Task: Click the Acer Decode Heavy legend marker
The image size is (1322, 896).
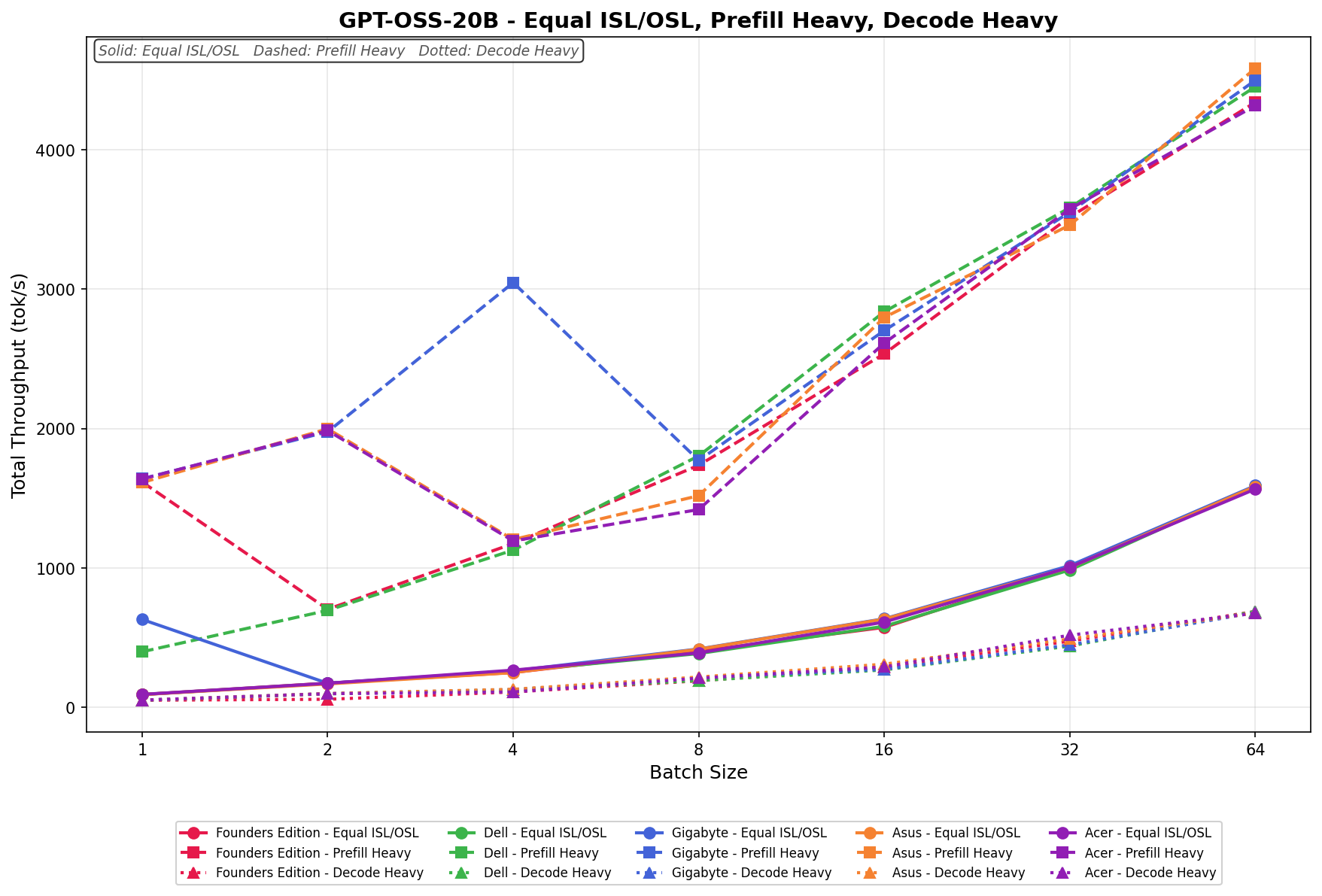Action: pos(1063,873)
